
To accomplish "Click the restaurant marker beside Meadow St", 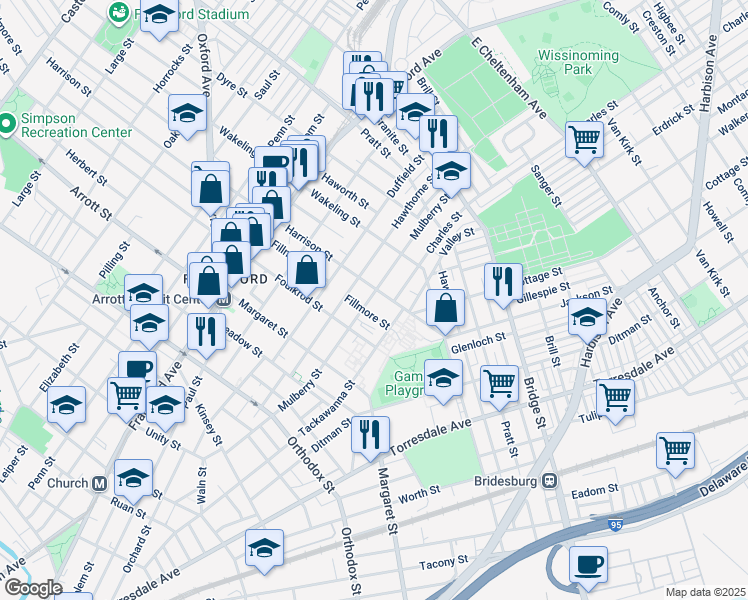I will click(207, 336).
